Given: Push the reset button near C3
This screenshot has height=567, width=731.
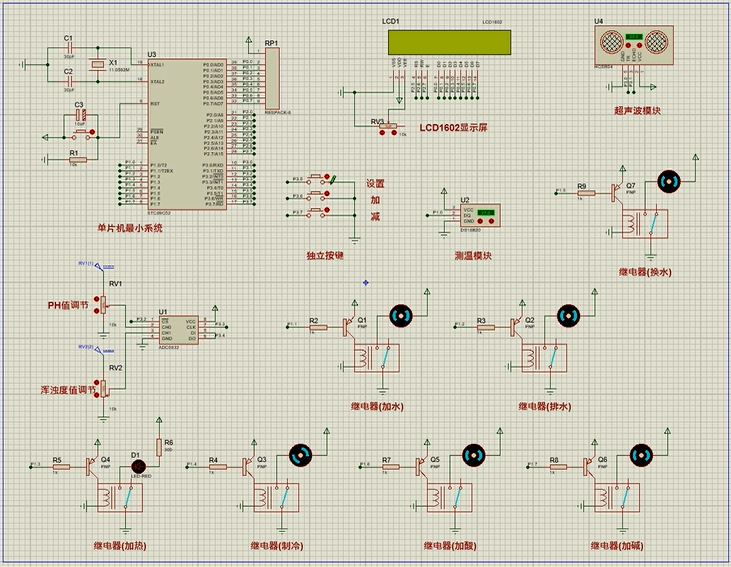Looking at the screenshot, I should pyautogui.click(x=83, y=134).
